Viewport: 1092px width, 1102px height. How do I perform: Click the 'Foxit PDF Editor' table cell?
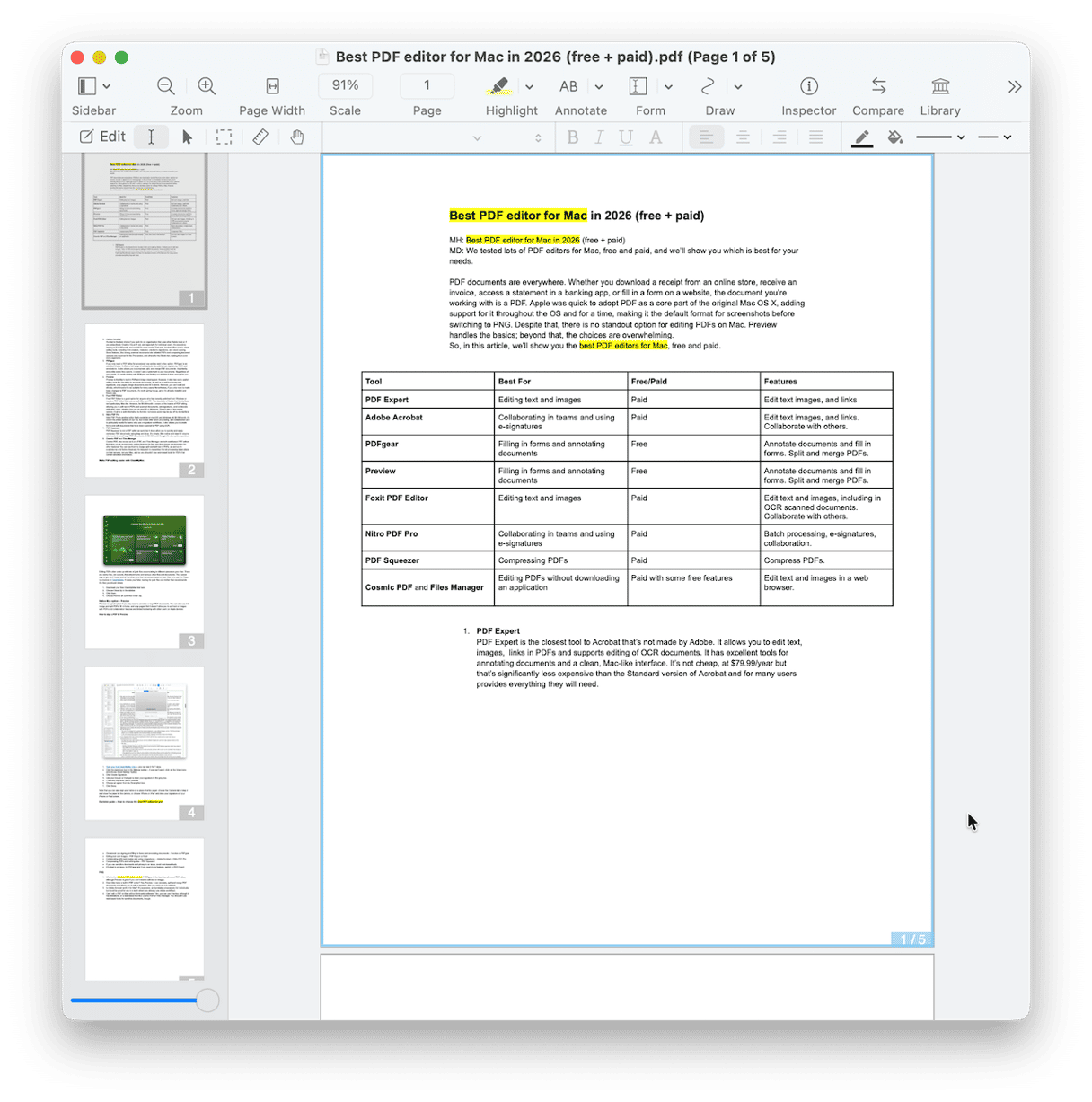point(427,507)
